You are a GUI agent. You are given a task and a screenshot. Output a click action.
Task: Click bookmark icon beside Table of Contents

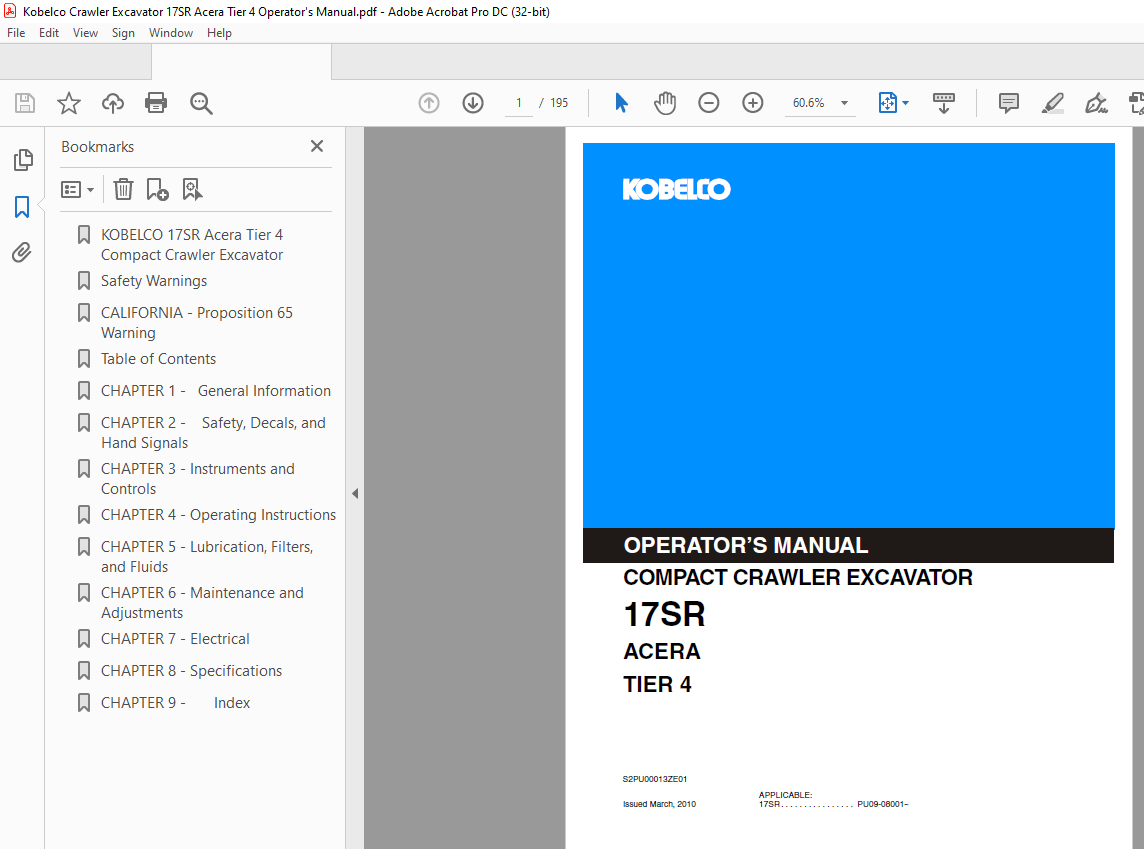84,359
